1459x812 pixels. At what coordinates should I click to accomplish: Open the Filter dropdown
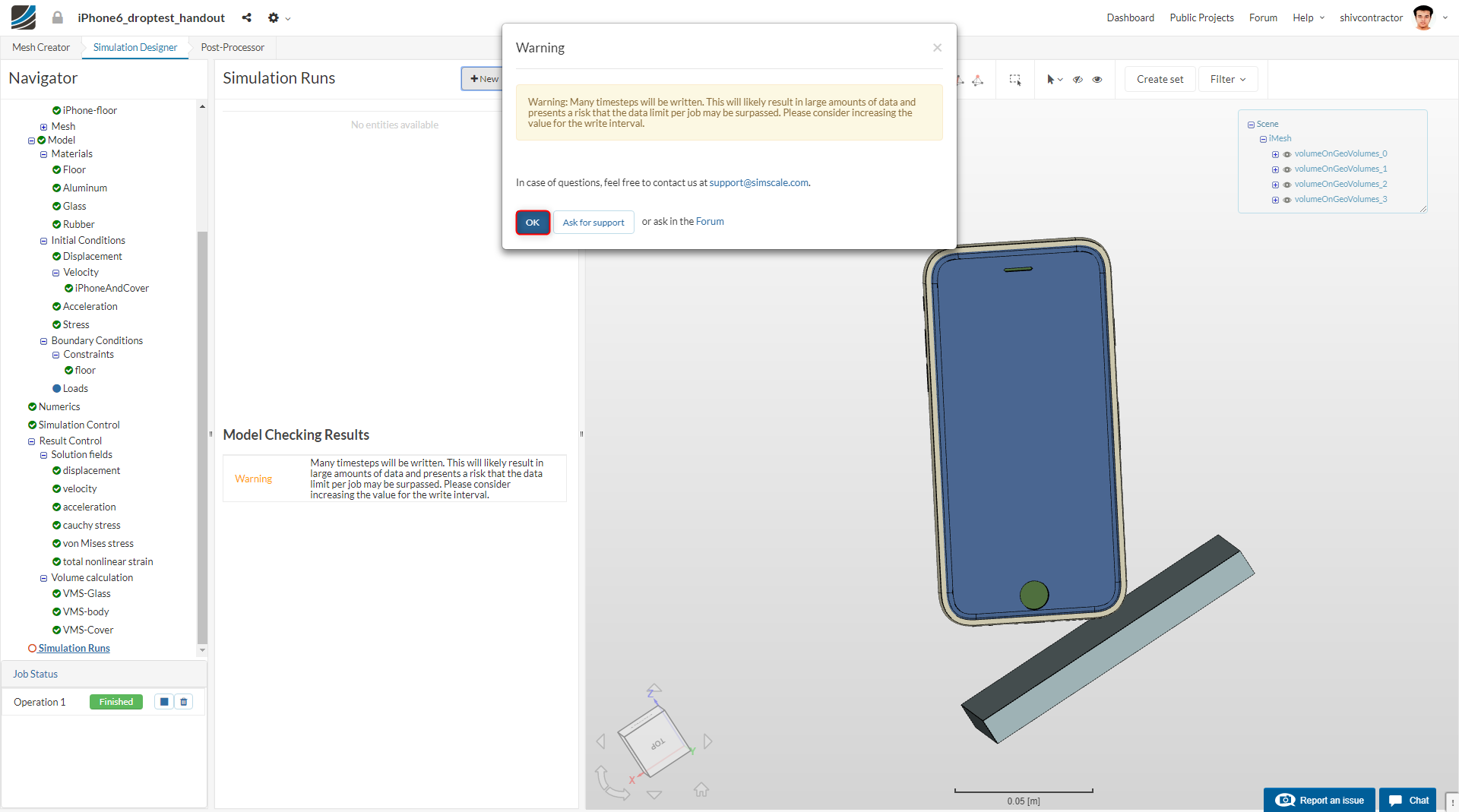1228,79
